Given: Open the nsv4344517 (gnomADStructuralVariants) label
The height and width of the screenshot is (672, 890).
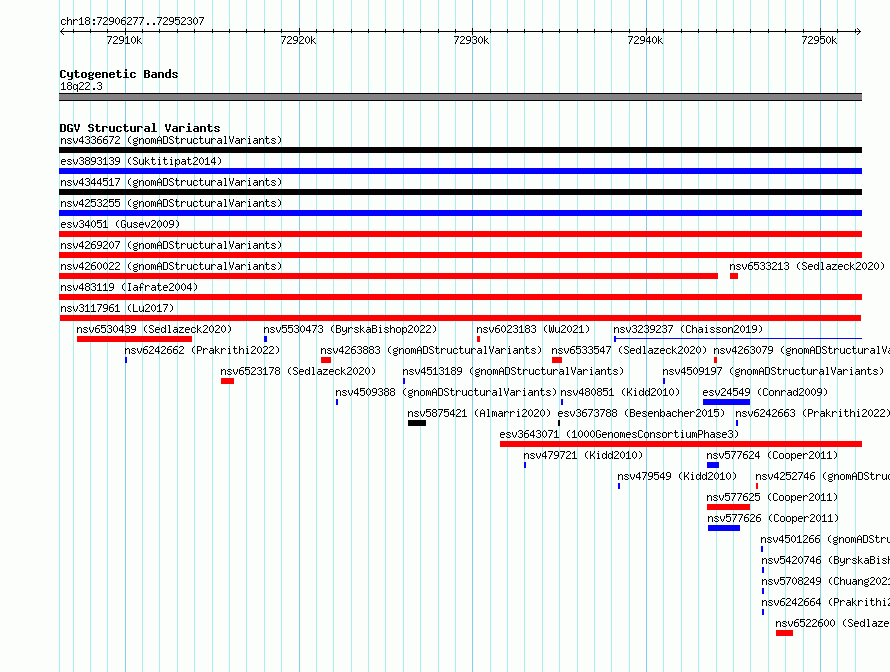Looking at the screenshot, I should [x=171, y=182].
